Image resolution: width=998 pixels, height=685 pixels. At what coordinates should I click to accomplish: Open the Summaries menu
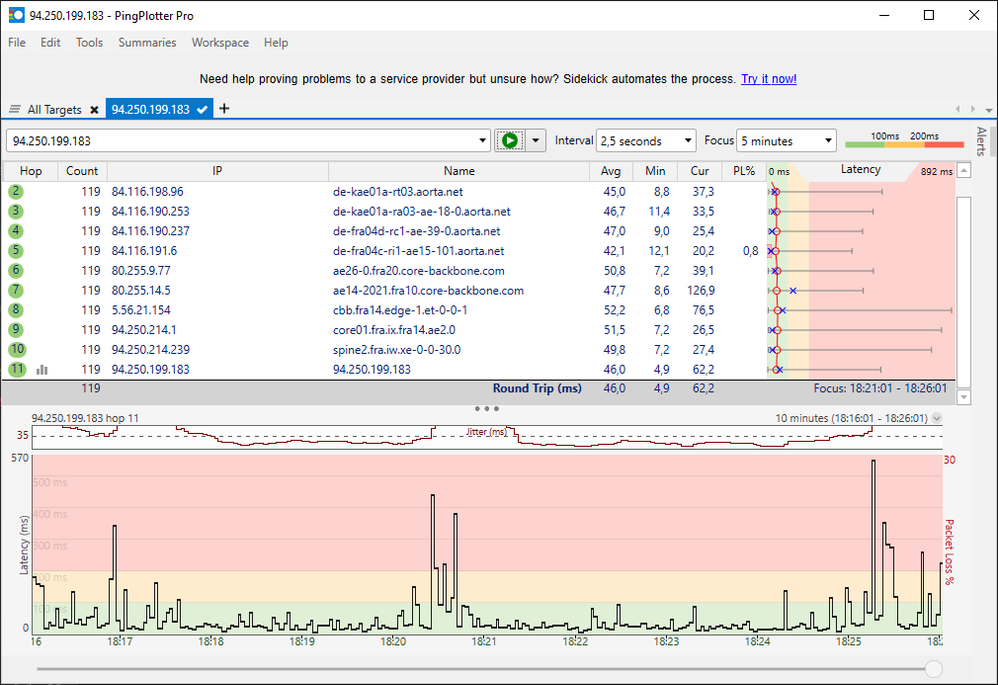coord(147,43)
